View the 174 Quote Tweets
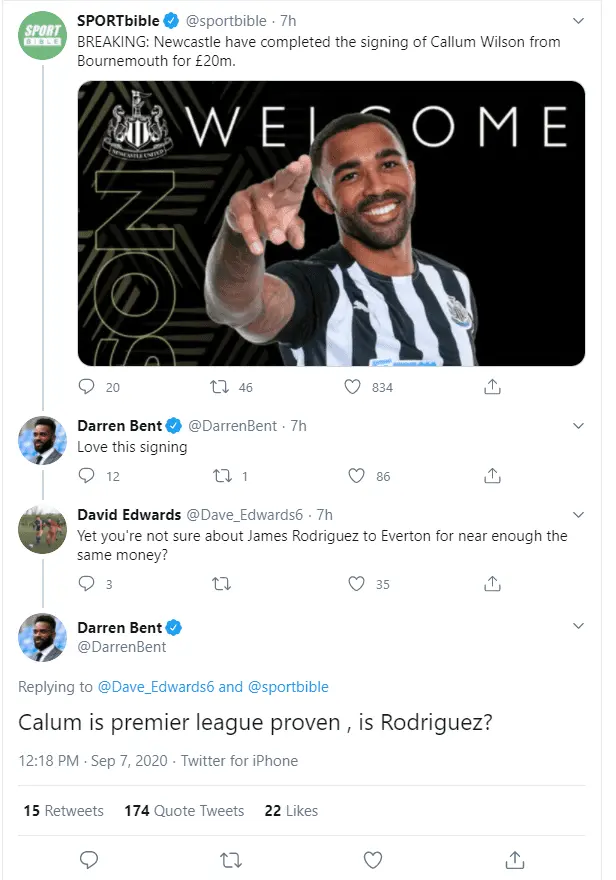Screen dimensions: 616x880 point(184,811)
